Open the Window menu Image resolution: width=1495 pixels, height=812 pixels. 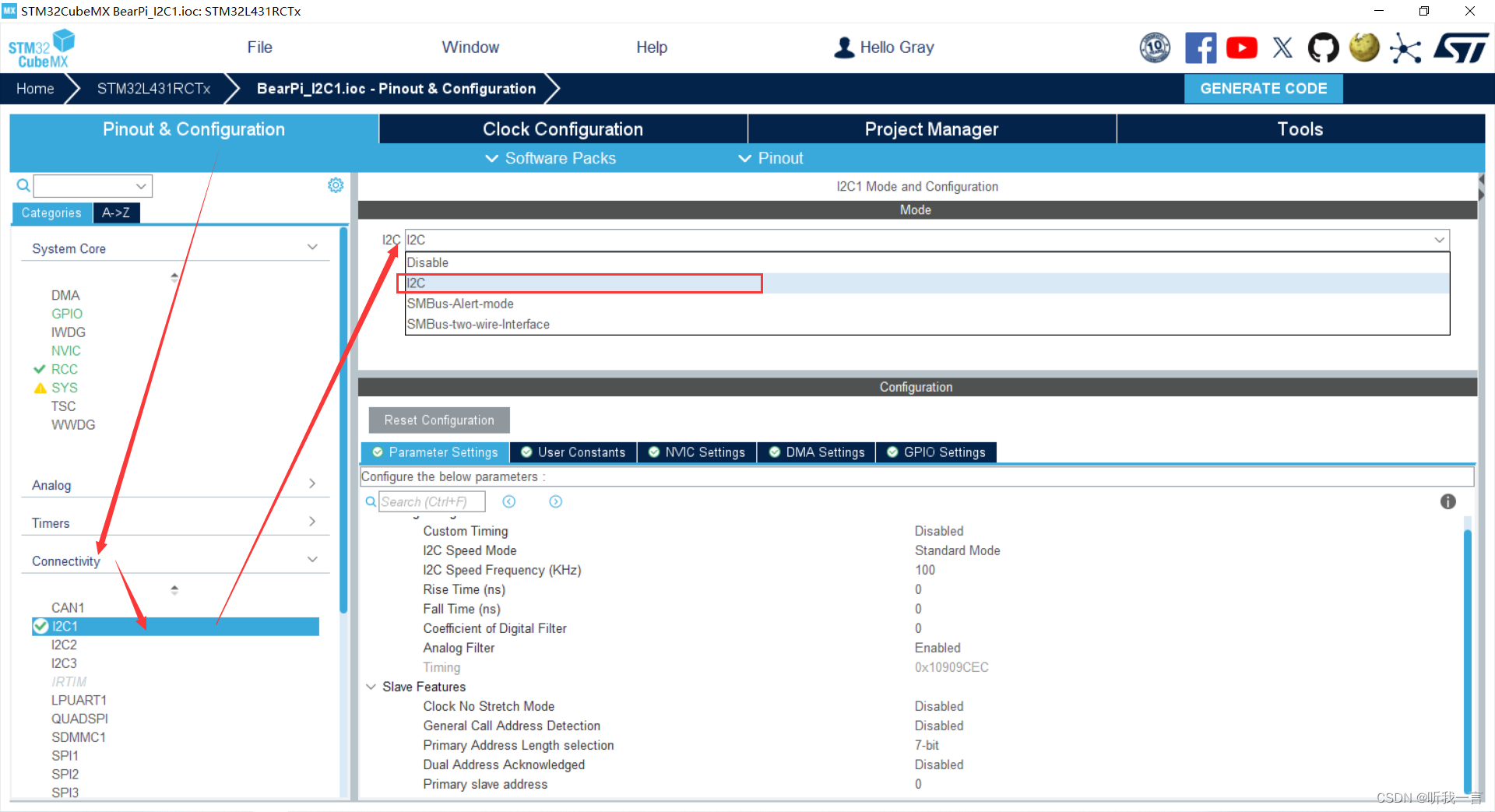click(470, 47)
